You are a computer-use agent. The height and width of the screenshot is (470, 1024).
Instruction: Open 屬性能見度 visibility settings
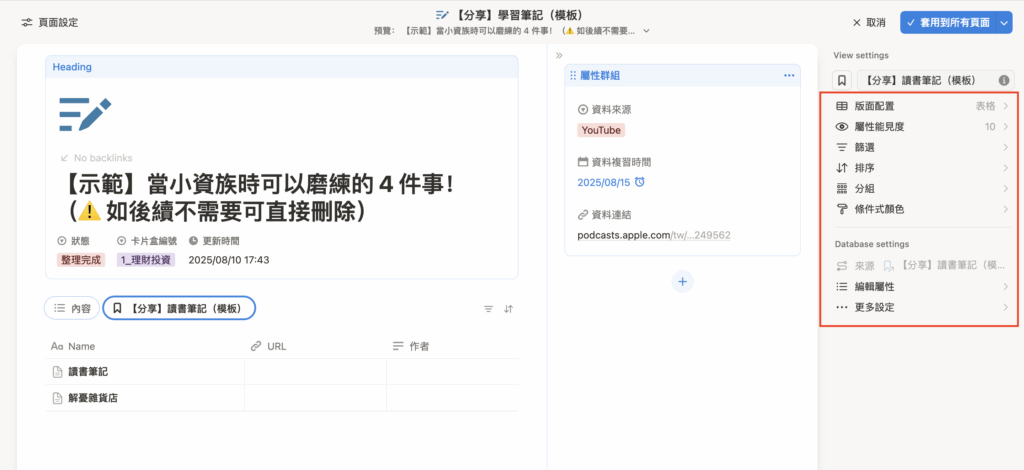pyautogui.click(x=920, y=127)
